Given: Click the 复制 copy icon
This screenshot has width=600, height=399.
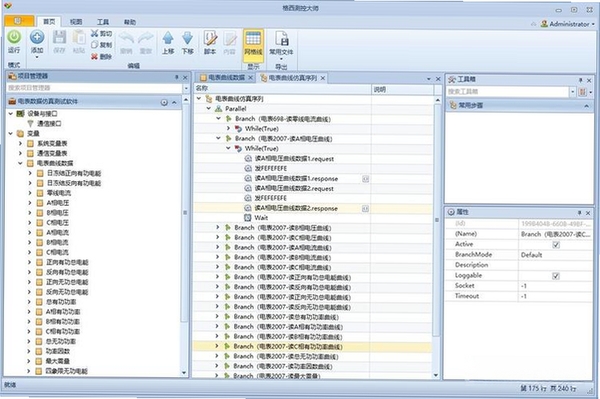Looking at the screenshot, I should [95, 45].
